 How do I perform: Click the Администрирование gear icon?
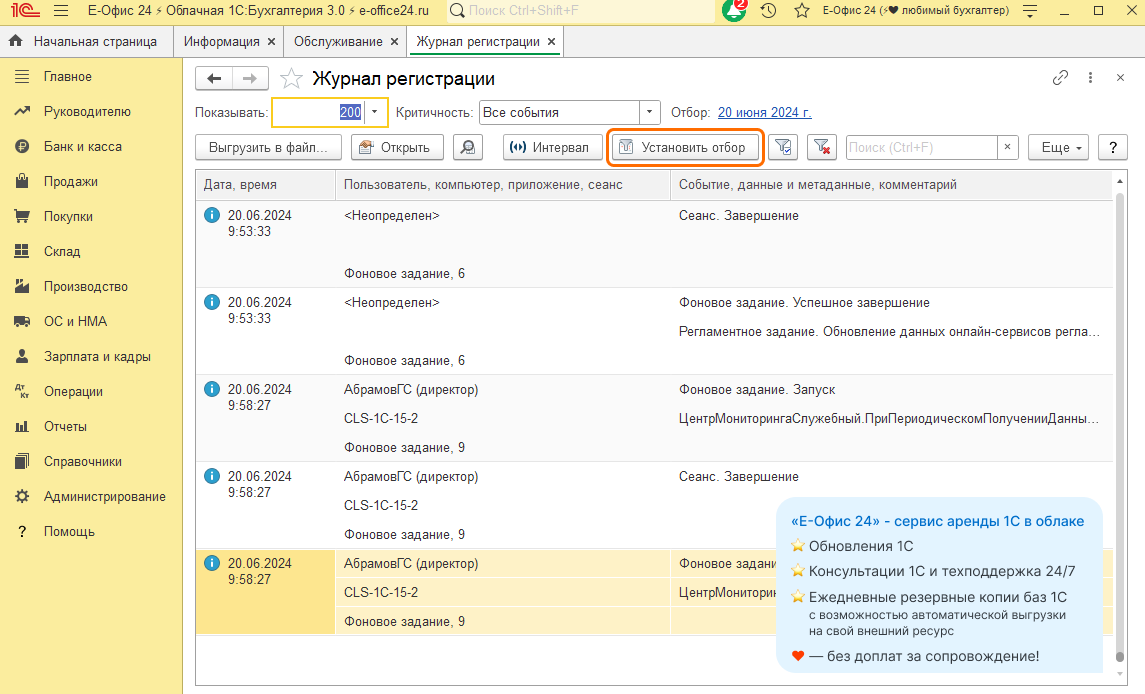pyautogui.click(x=22, y=496)
